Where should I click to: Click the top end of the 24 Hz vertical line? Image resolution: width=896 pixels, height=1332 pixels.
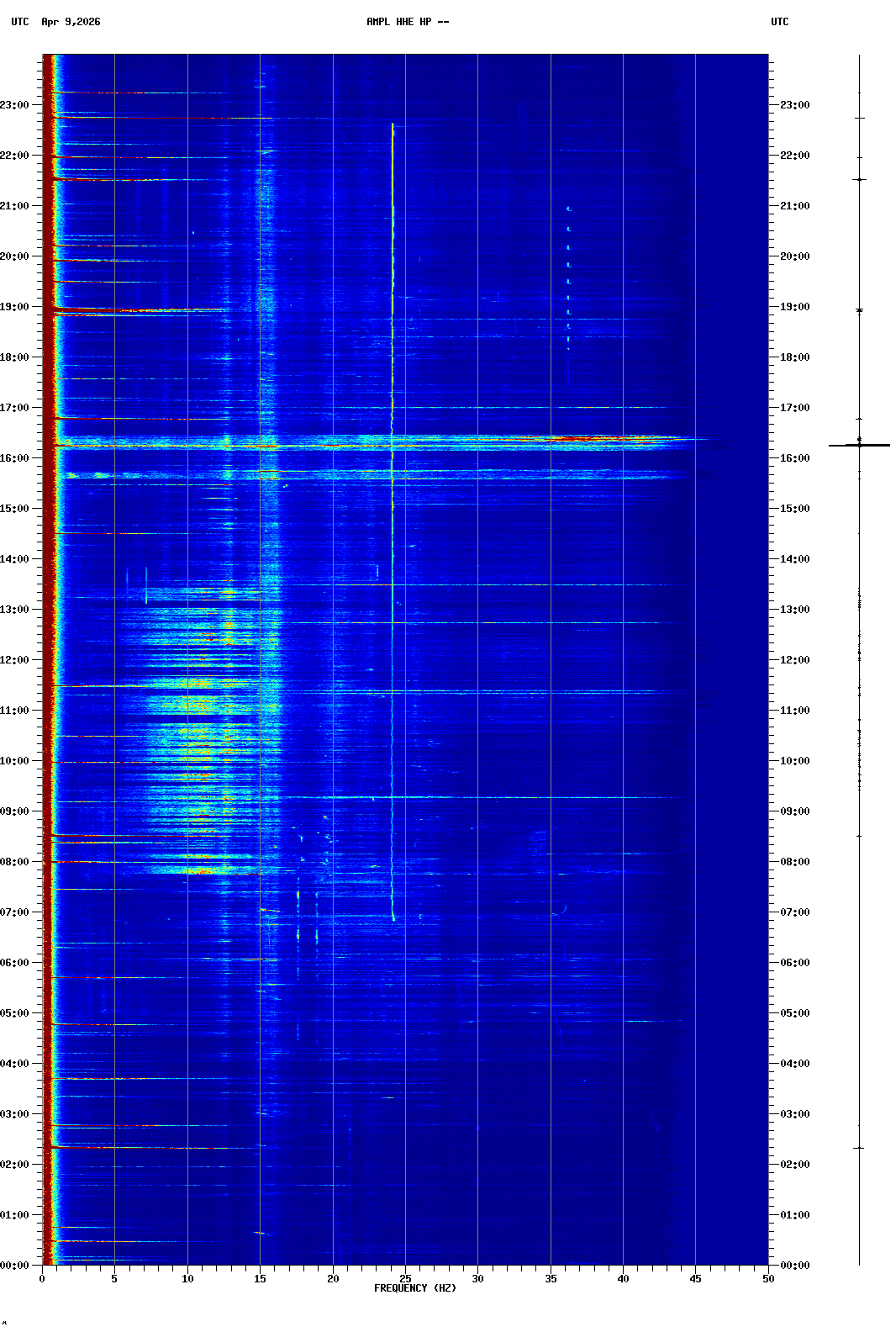[393, 124]
